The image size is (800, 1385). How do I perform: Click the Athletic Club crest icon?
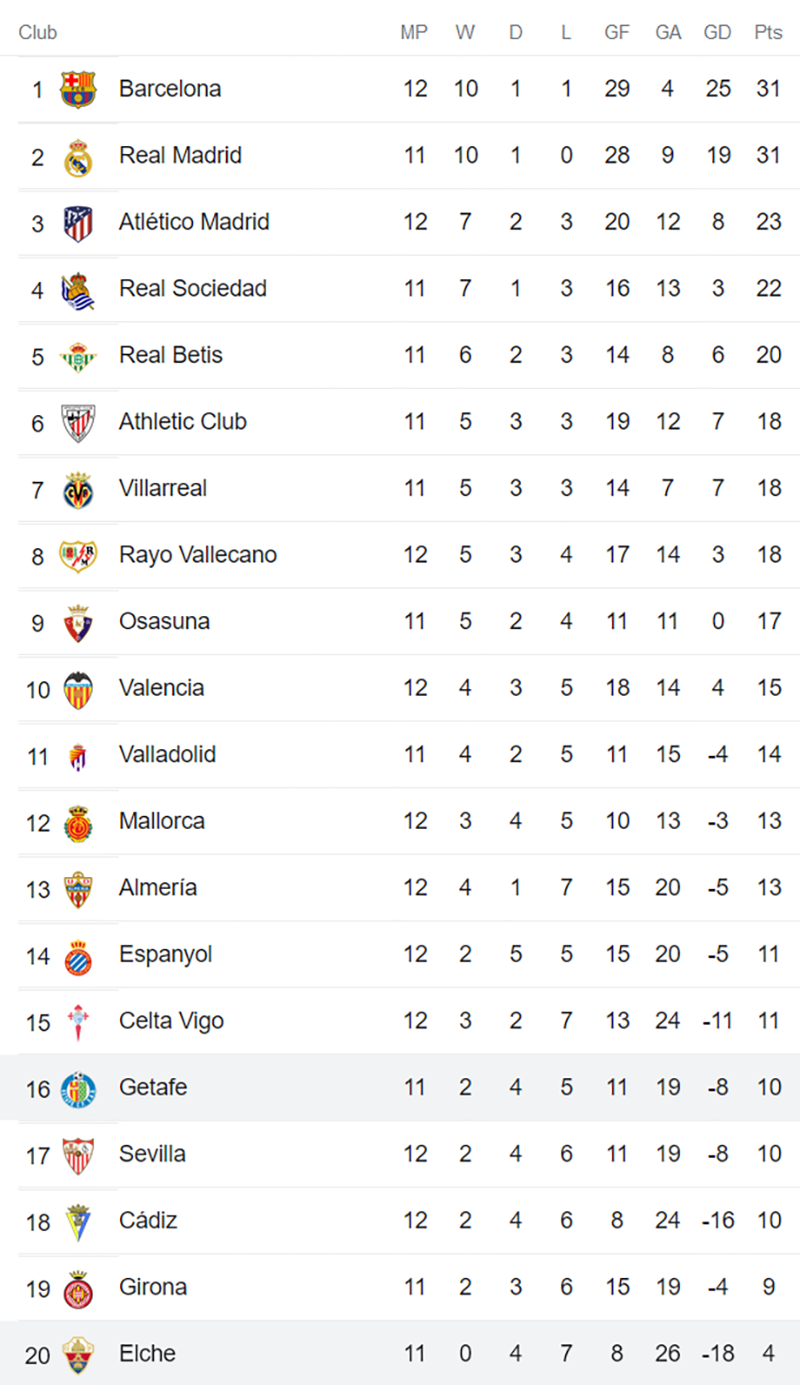pyautogui.click(x=77, y=422)
